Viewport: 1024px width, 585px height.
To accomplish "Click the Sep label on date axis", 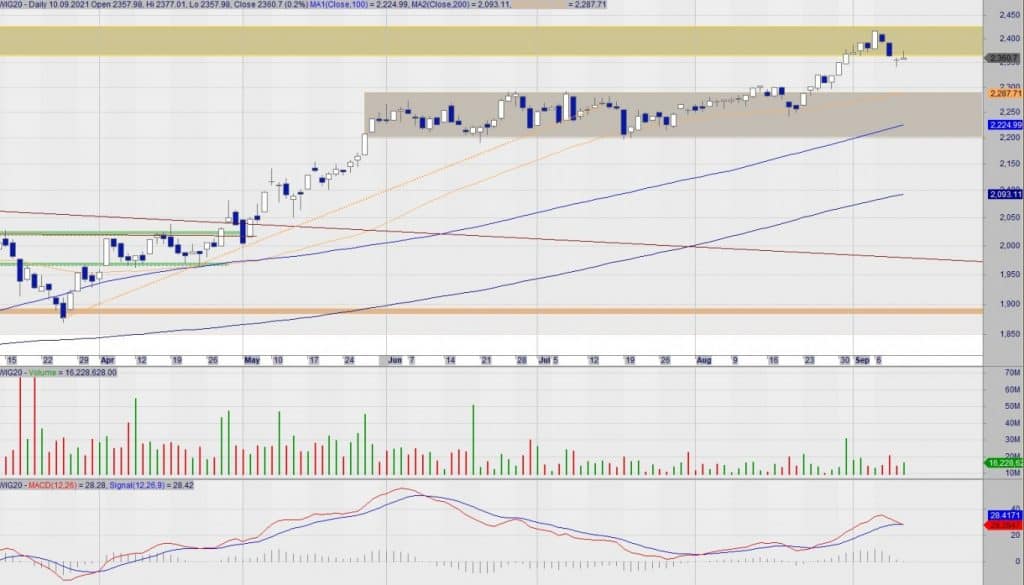I will [859, 359].
